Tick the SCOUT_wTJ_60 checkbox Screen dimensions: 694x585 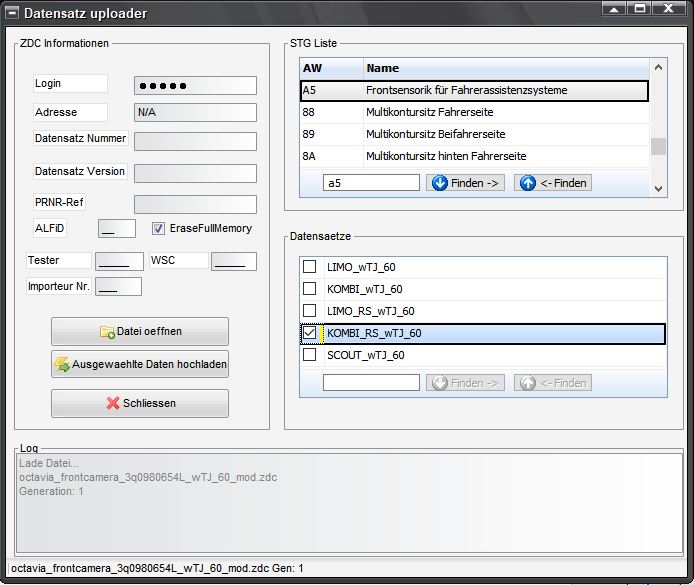[310, 355]
